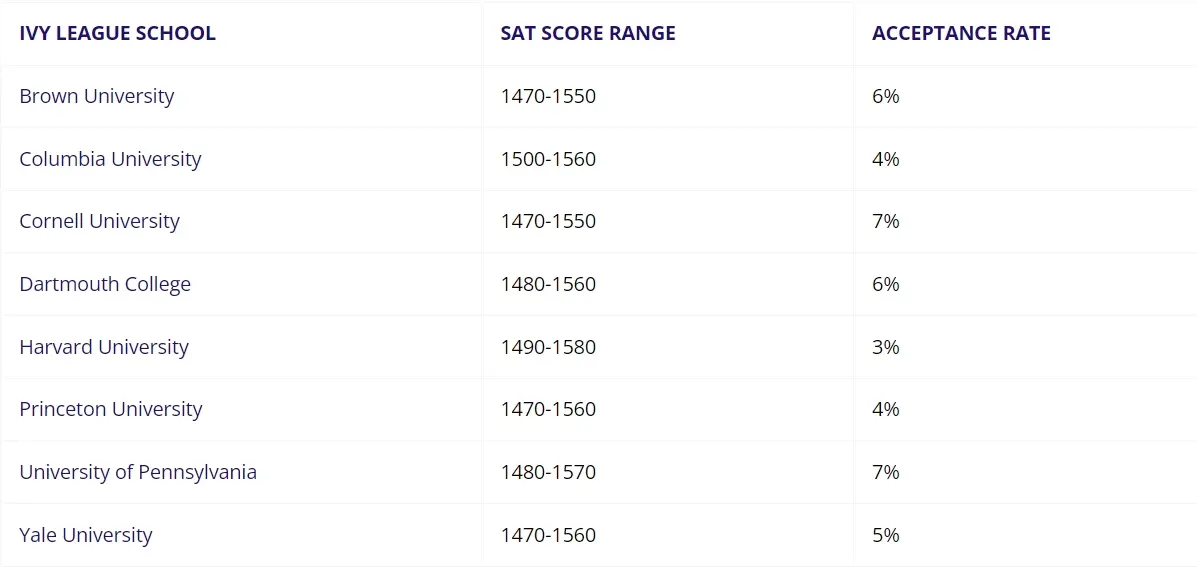The width and height of the screenshot is (1197, 568).
Task: Select the Brown University cell
Action: pos(97,96)
